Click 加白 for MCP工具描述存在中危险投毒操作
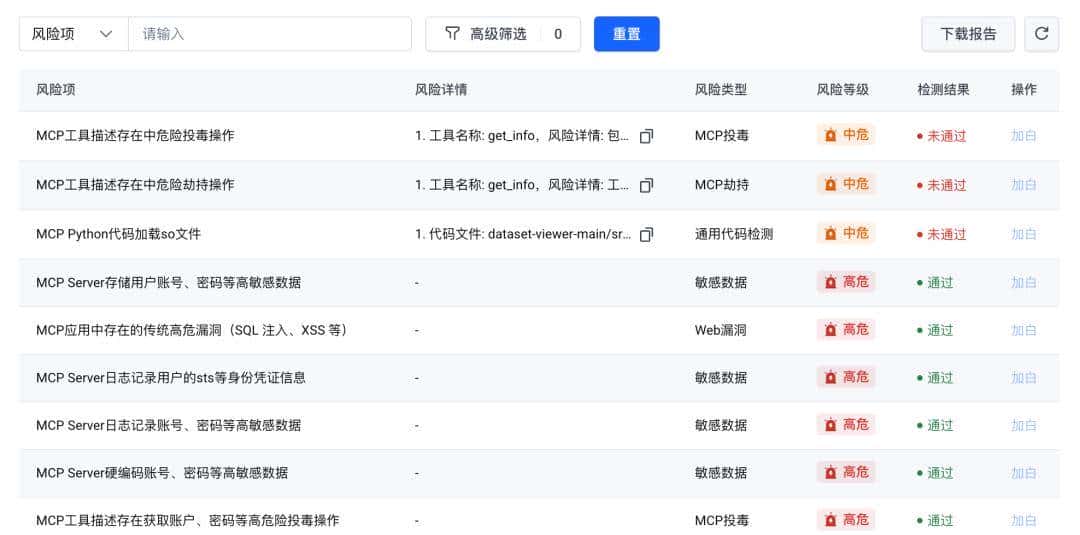 click(1023, 136)
